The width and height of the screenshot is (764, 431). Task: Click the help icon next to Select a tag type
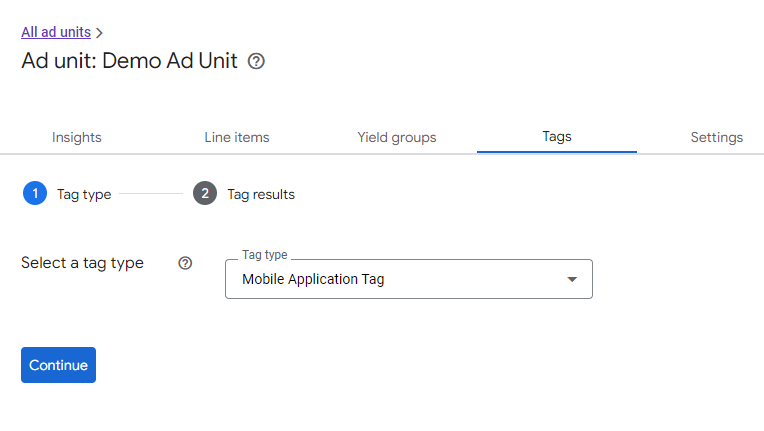[x=185, y=263]
